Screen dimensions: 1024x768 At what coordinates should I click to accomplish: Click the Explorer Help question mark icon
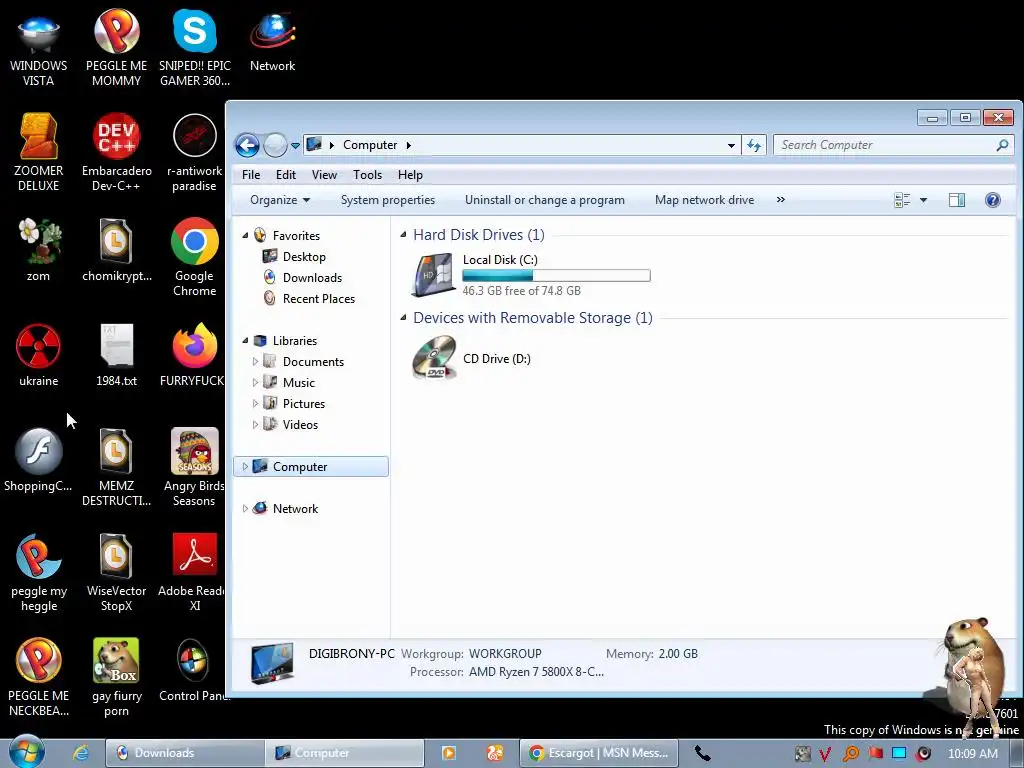click(x=993, y=200)
